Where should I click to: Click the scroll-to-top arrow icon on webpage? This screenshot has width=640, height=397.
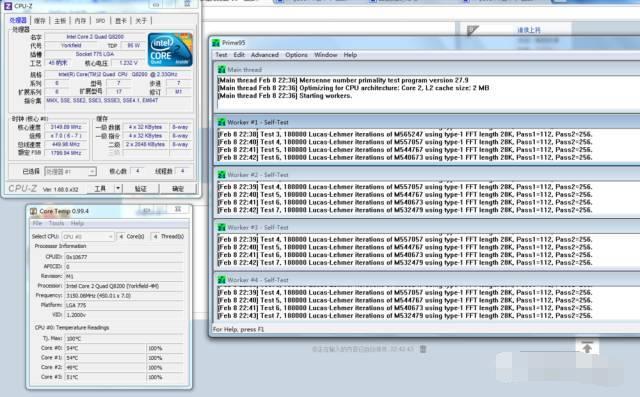587,347
